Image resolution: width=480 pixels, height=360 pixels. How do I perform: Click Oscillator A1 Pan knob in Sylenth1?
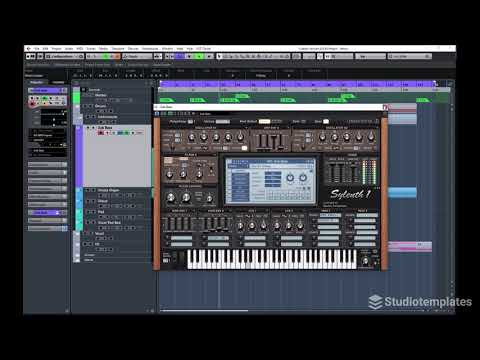coord(240,137)
